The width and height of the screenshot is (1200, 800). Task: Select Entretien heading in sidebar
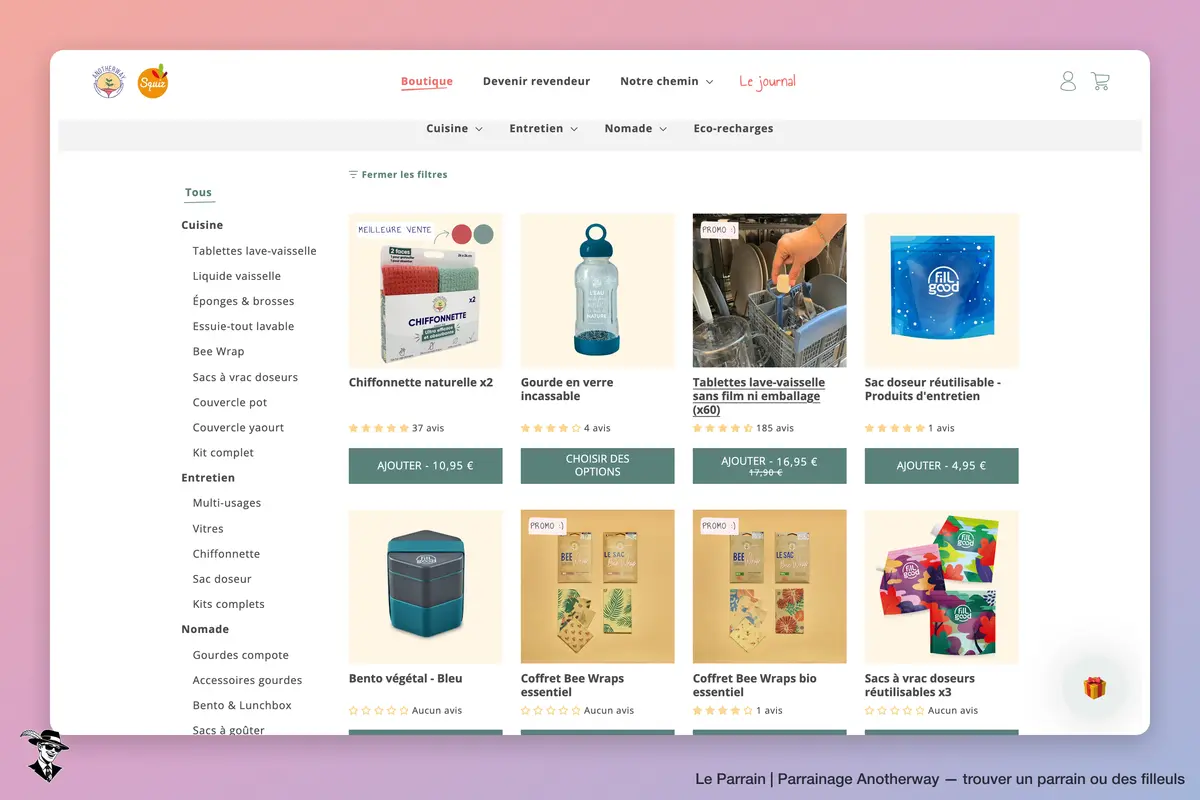[208, 478]
